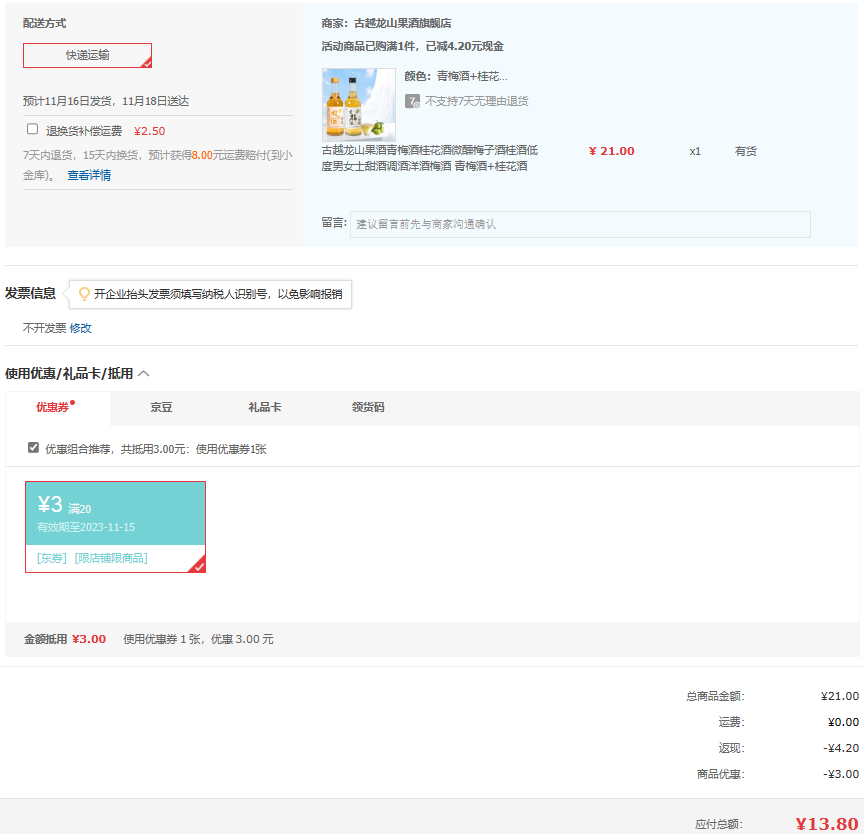Click the ¥2.50 shipping insurance price
864x834 pixels.
point(149,131)
